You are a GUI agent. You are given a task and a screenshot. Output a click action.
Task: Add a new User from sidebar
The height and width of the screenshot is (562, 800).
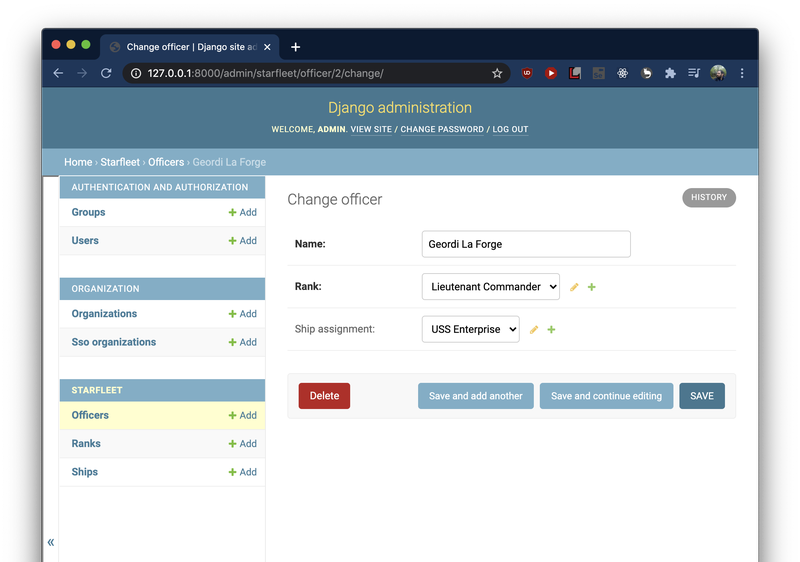click(x=243, y=241)
